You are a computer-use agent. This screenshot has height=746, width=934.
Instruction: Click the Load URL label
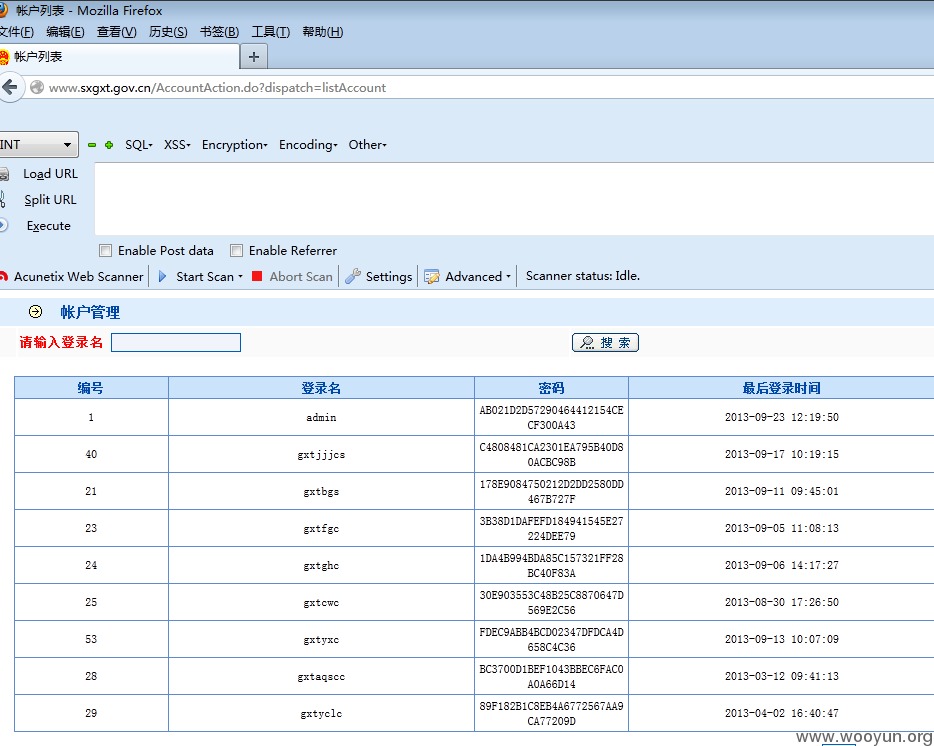[51, 174]
